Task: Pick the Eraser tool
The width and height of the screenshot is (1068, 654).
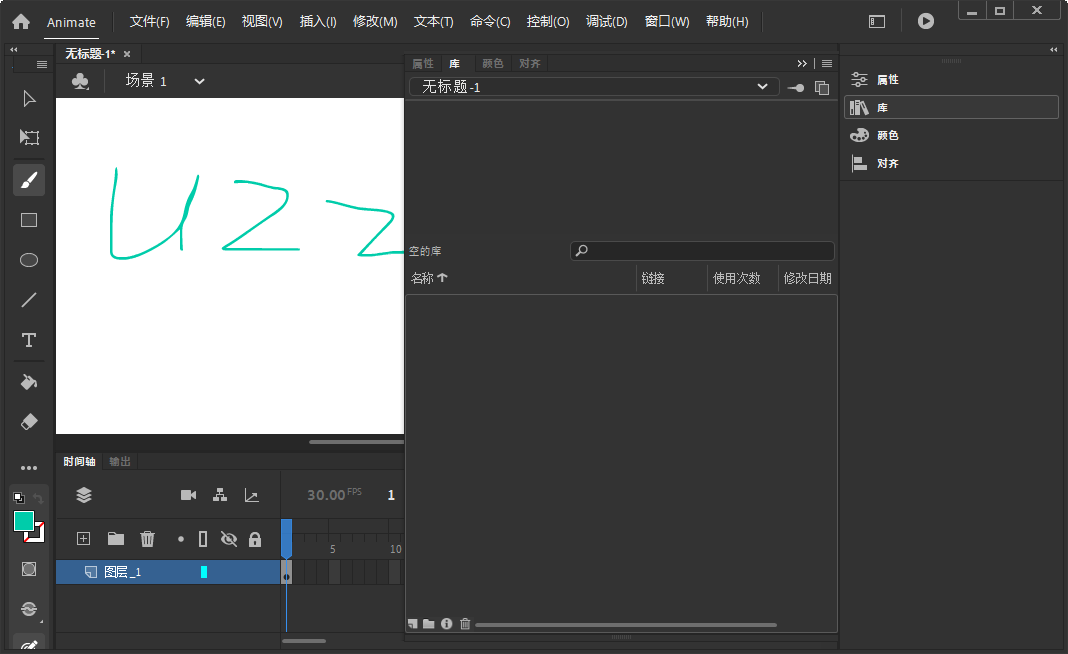Action: coord(28,421)
